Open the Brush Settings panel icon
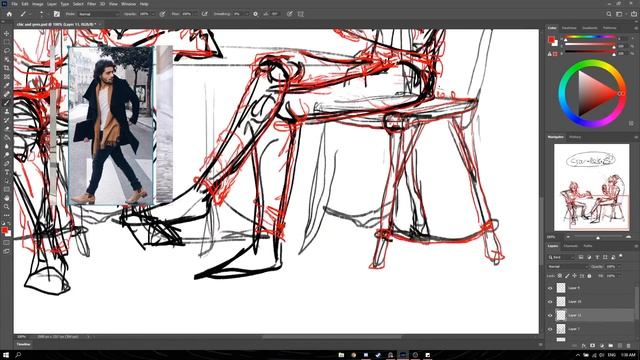 57,14
